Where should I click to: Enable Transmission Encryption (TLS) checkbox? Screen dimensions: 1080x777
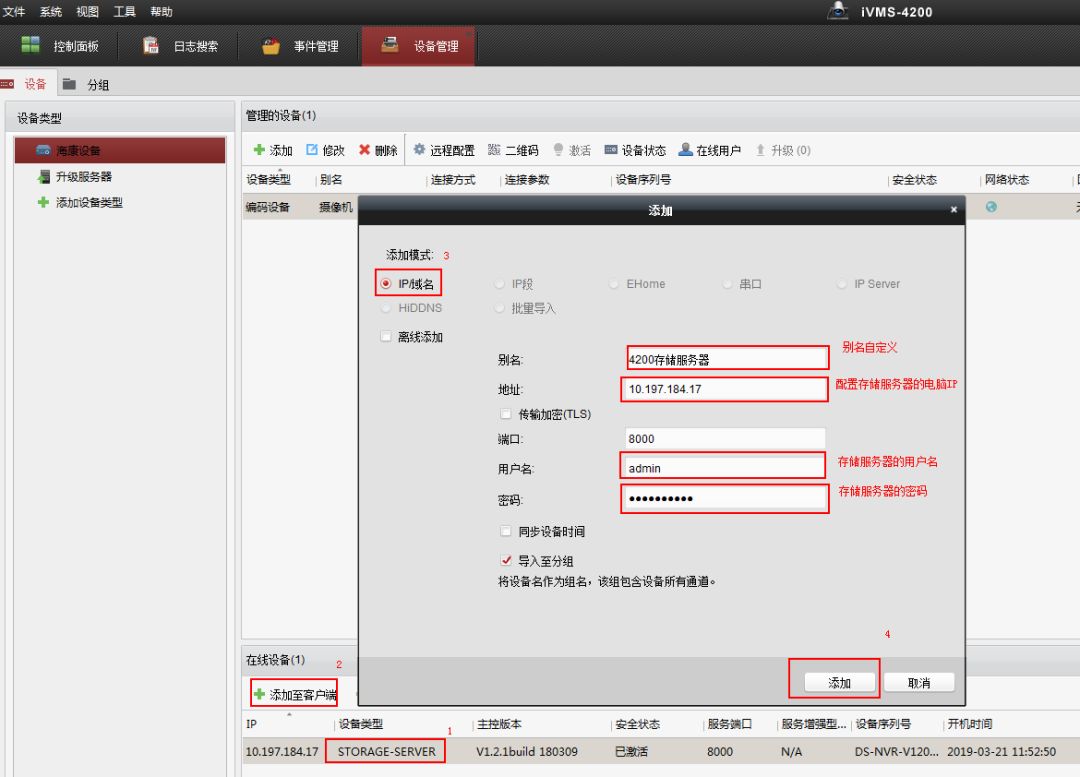click(505, 414)
